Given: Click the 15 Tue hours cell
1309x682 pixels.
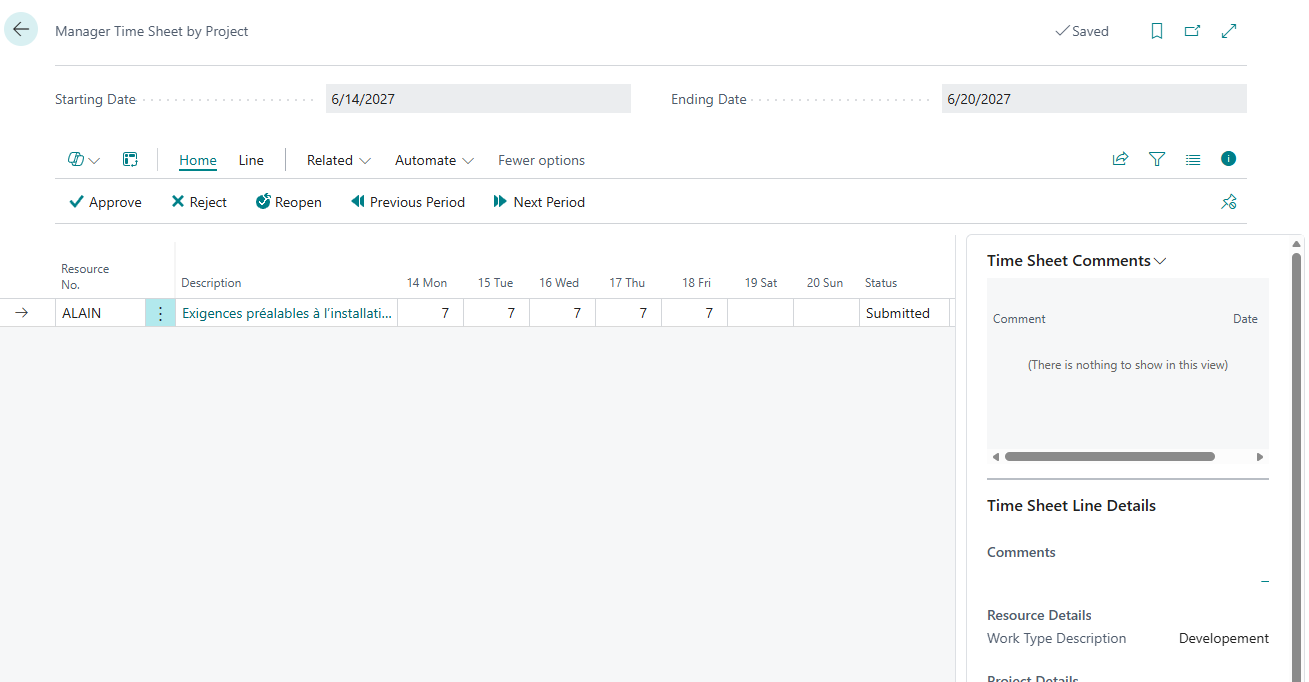Looking at the screenshot, I should click(496, 313).
